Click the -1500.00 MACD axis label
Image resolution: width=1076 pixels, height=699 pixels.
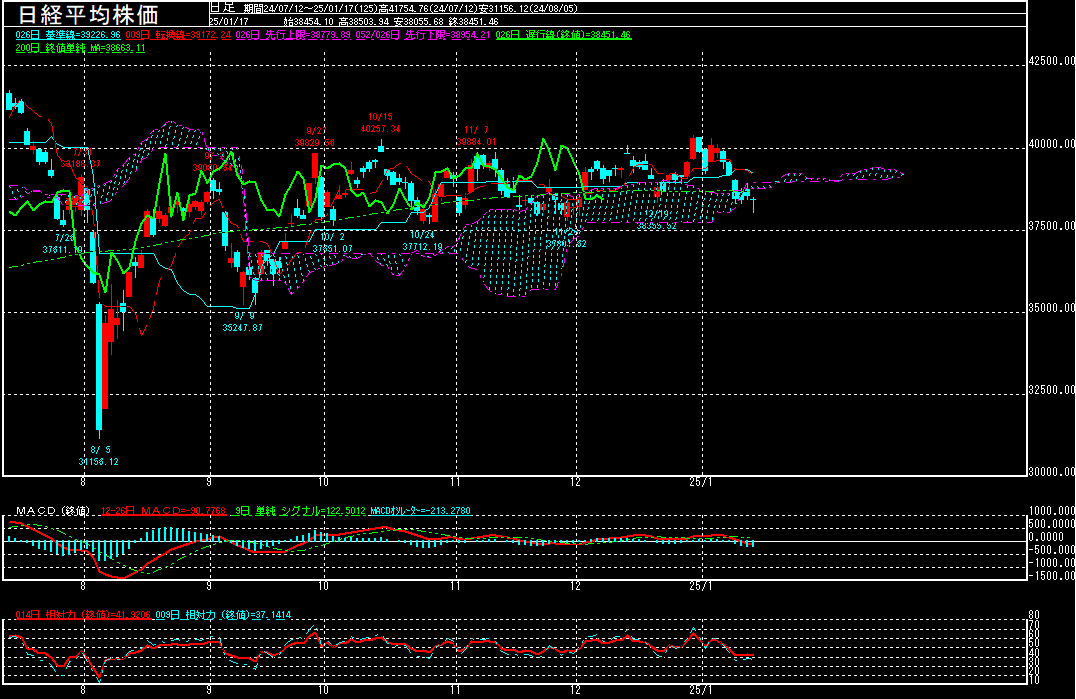[x=1052, y=576]
